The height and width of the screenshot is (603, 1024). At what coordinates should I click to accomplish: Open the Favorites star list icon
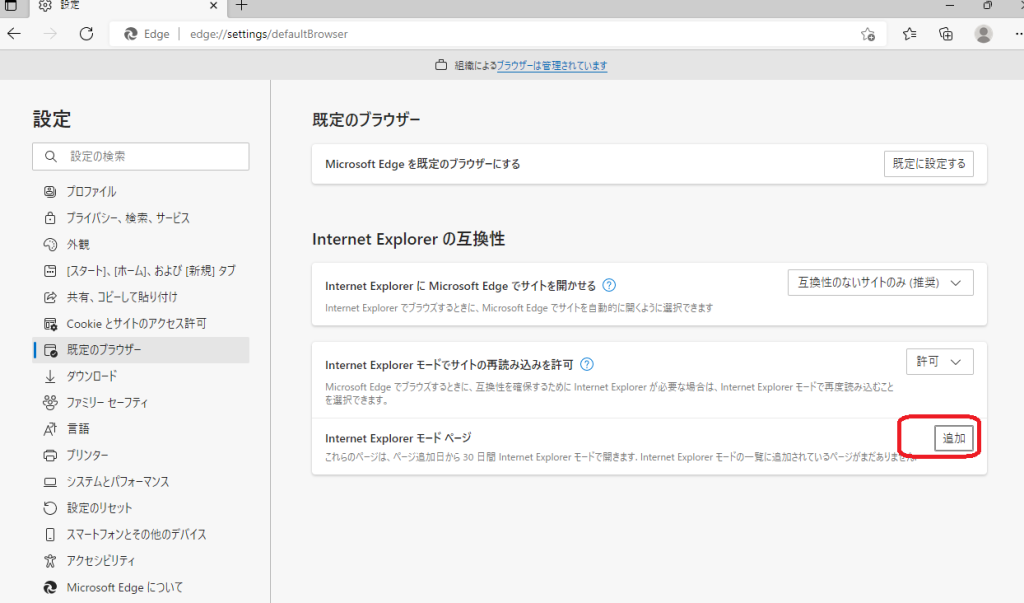tap(909, 34)
